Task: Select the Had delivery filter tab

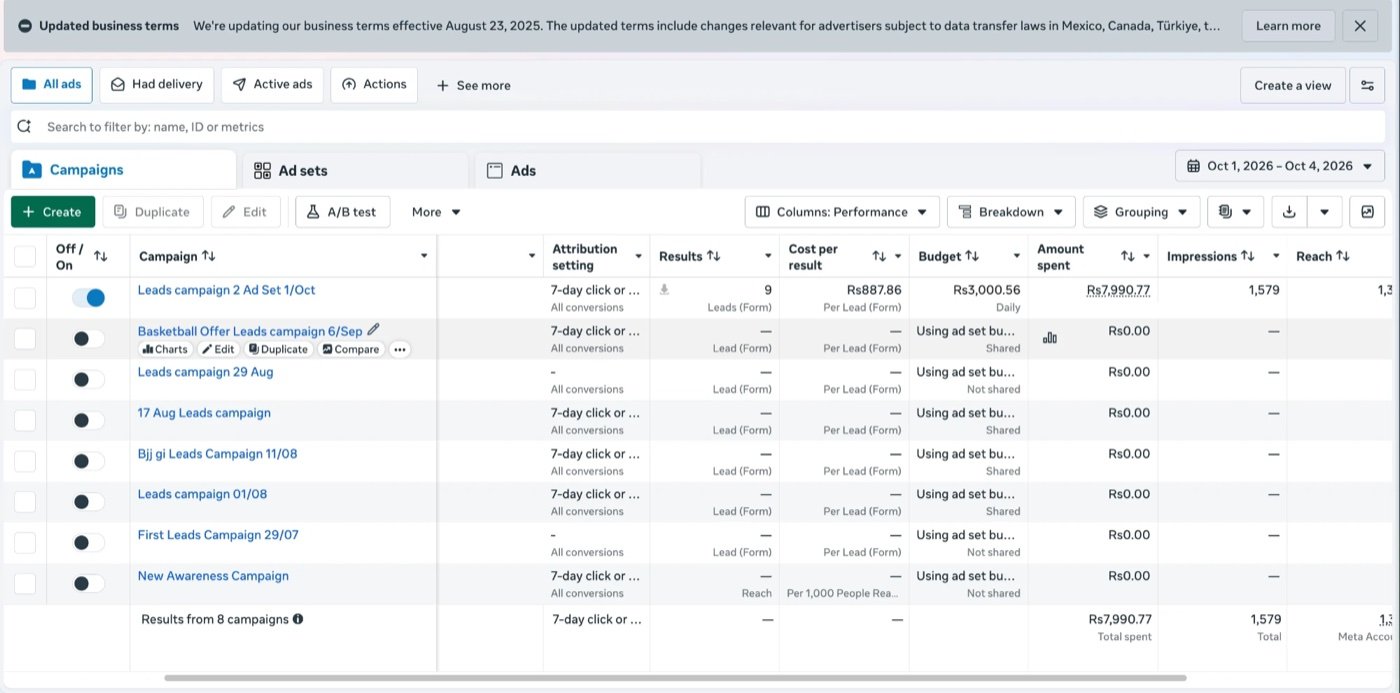Action: tap(157, 85)
